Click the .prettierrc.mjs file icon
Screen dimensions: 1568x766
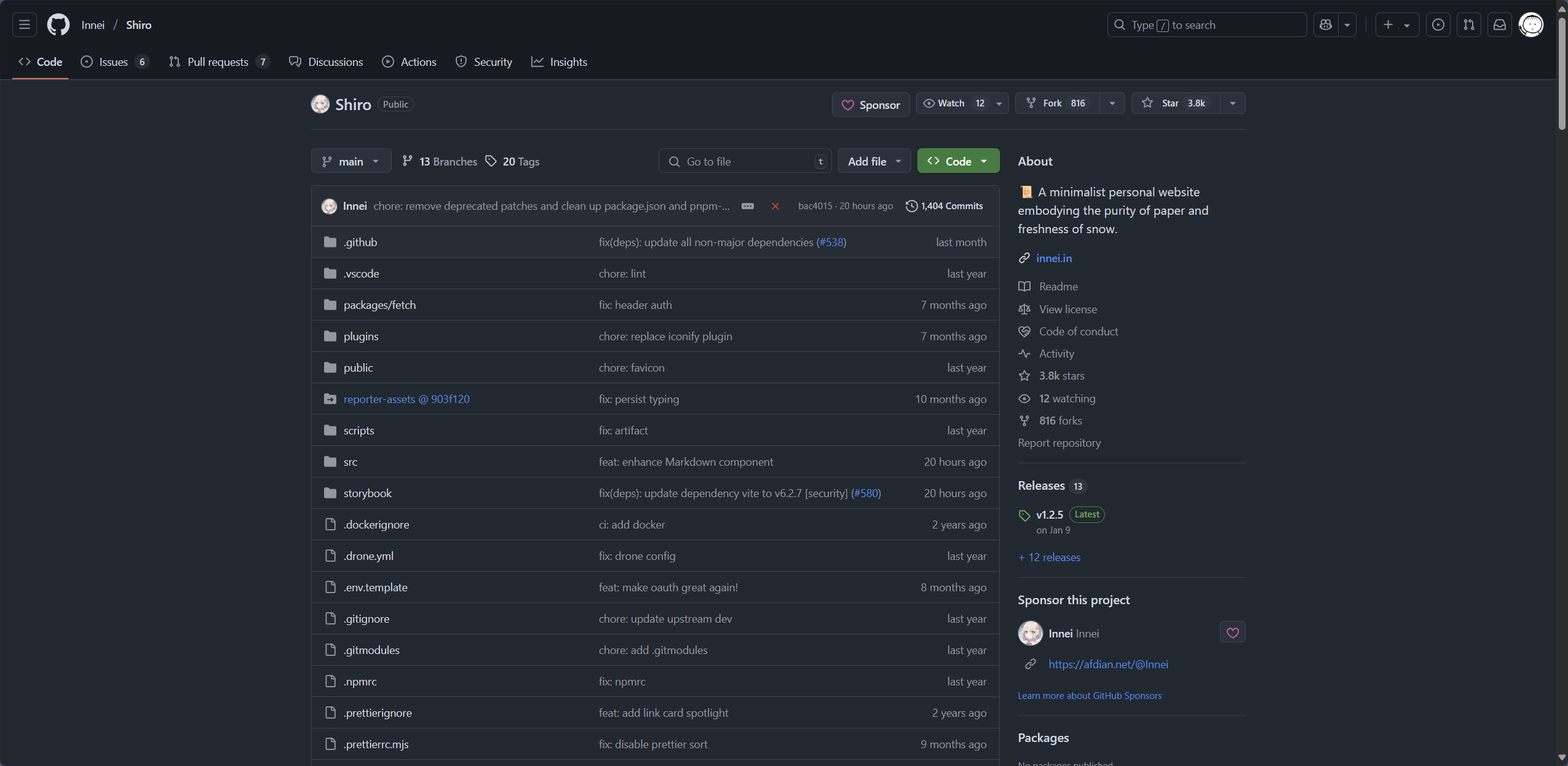tap(330, 744)
